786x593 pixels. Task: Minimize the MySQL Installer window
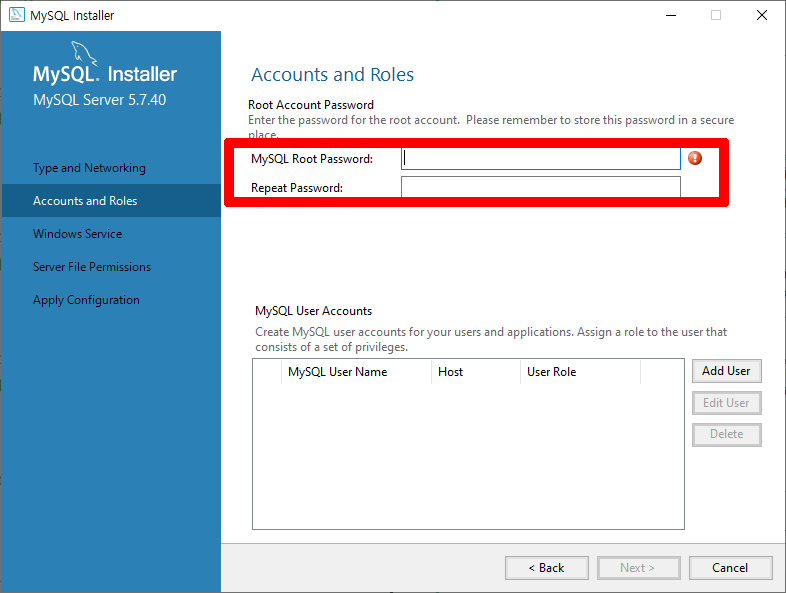pyautogui.click(x=671, y=16)
